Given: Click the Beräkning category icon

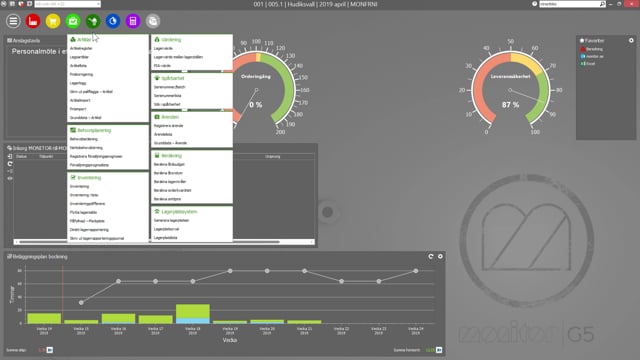Looking at the screenshot, I should coord(157,156).
